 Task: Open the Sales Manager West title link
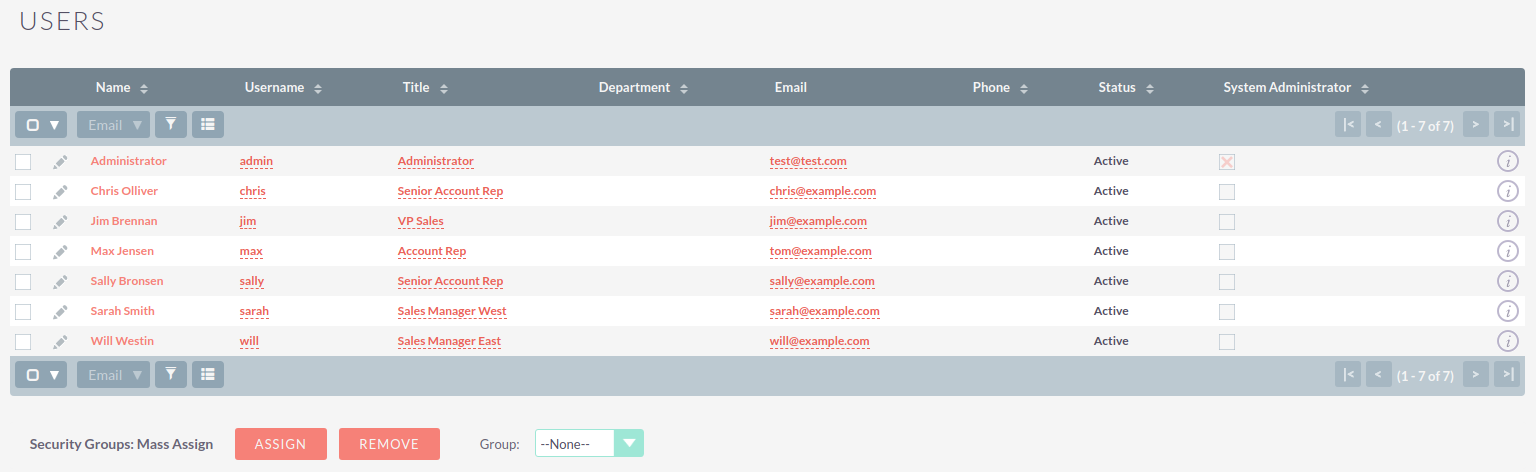(x=452, y=311)
